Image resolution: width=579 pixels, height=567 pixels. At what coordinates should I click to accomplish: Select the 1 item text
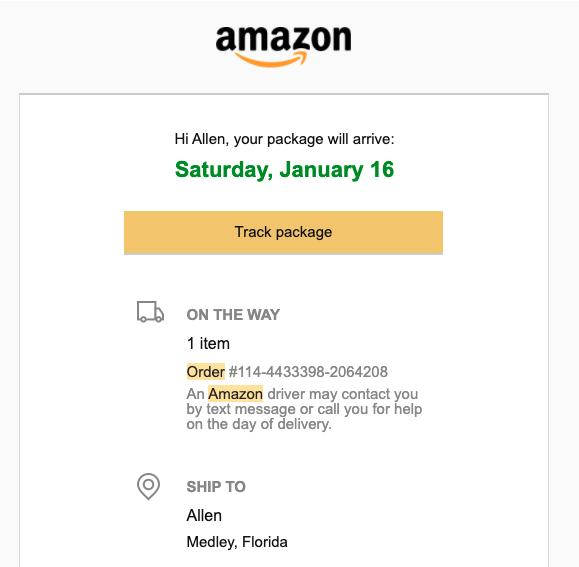(x=208, y=343)
